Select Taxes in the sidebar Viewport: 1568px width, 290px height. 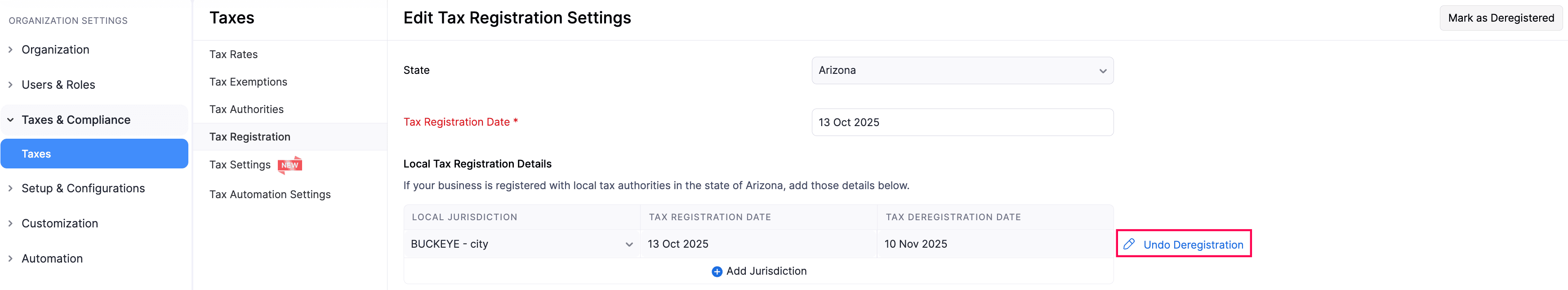(x=94, y=154)
